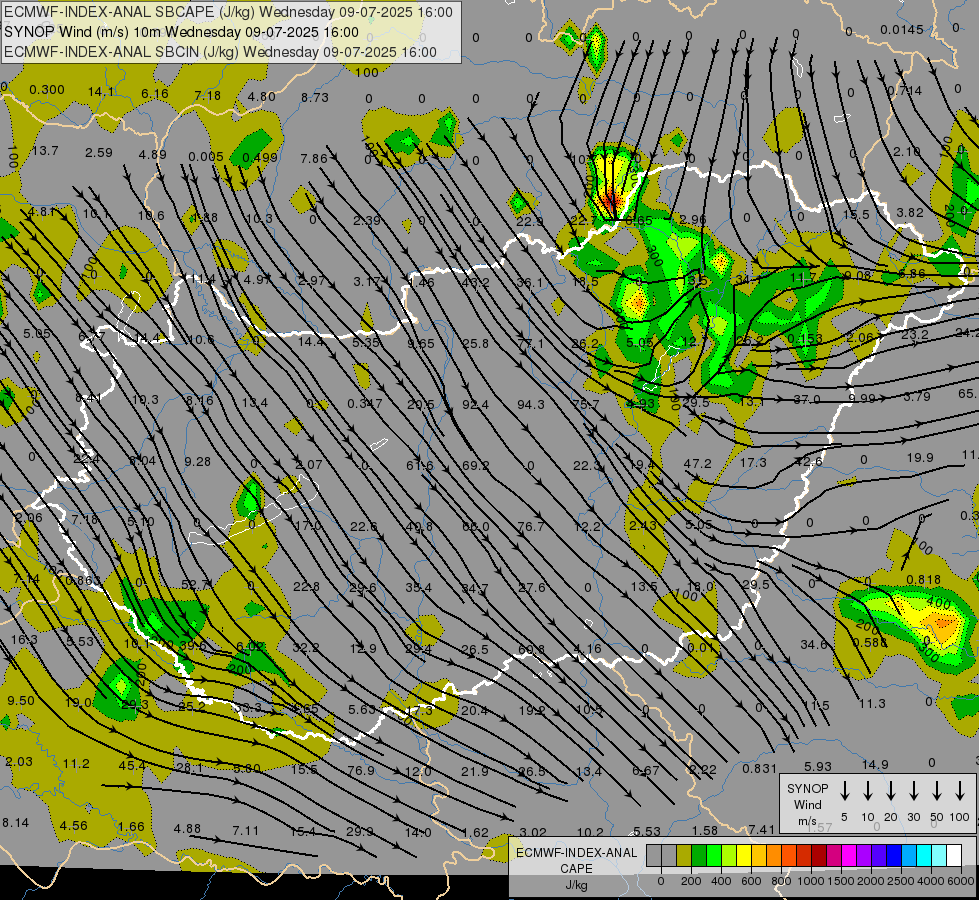This screenshot has width=979, height=900.
Task: Click the 400 contour label in southeast
Action: pyautogui.click(x=938, y=603)
